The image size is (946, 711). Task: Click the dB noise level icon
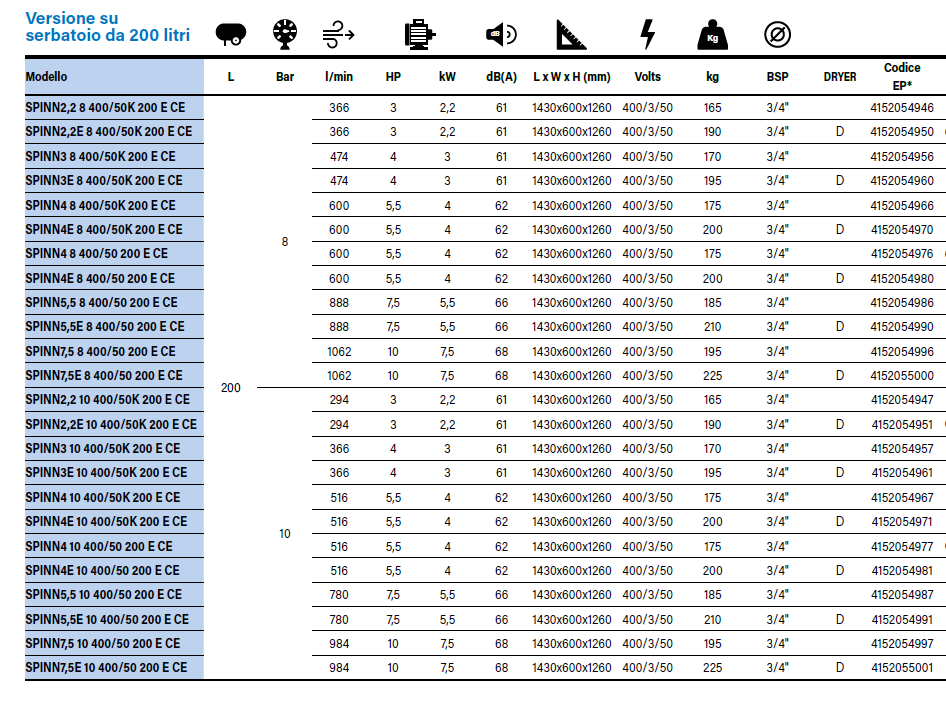pyautogui.click(x=500, y=35)
